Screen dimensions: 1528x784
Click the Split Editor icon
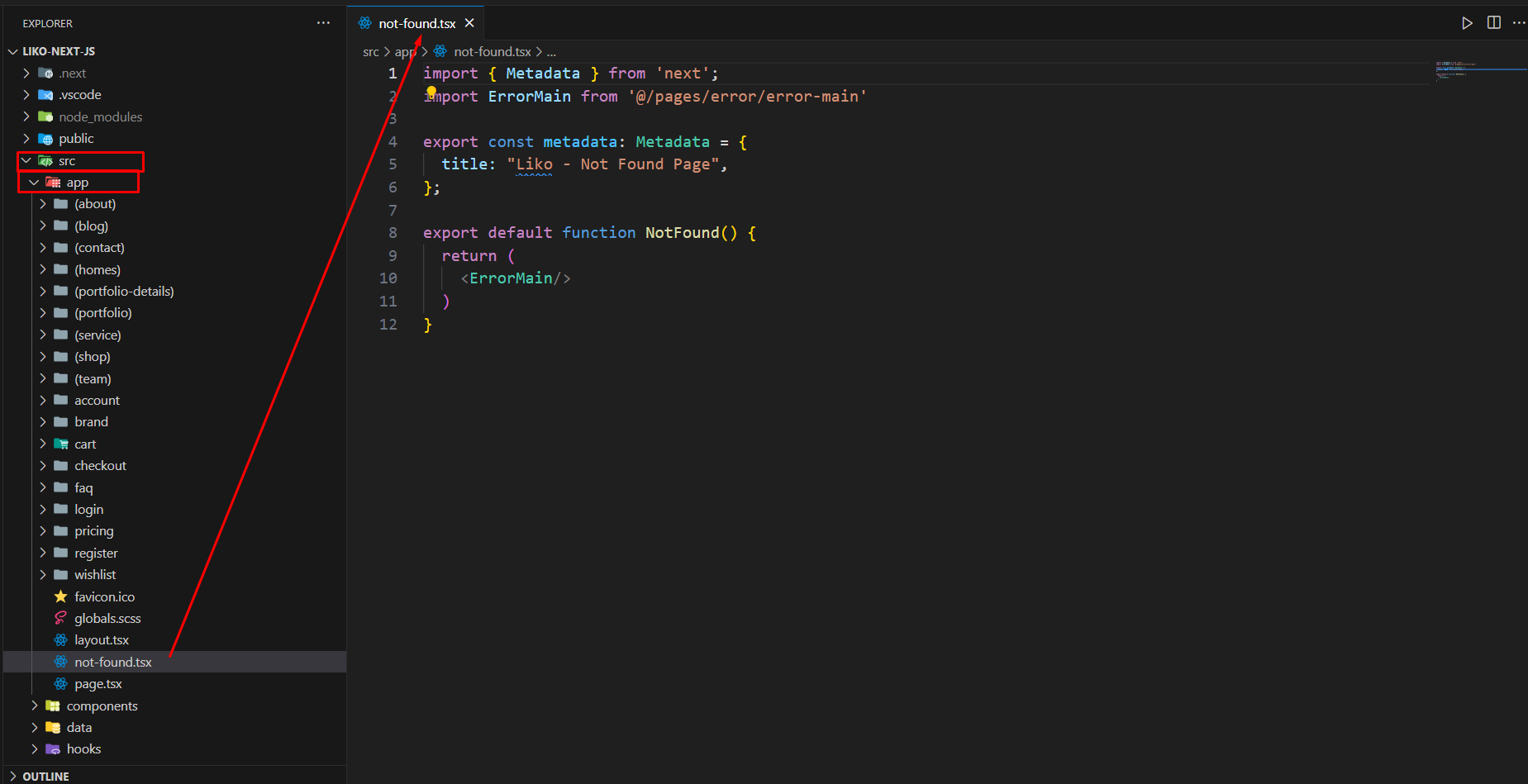coord(1493,23)
